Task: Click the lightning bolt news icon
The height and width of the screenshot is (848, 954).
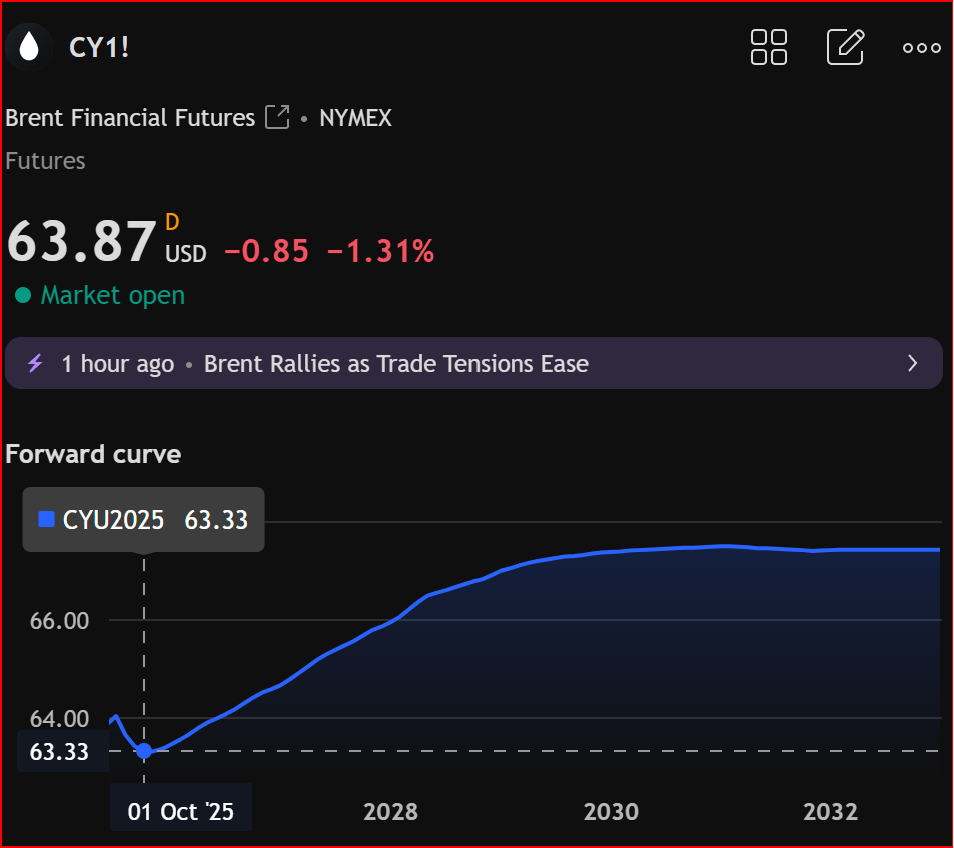Action: (35, 363)
